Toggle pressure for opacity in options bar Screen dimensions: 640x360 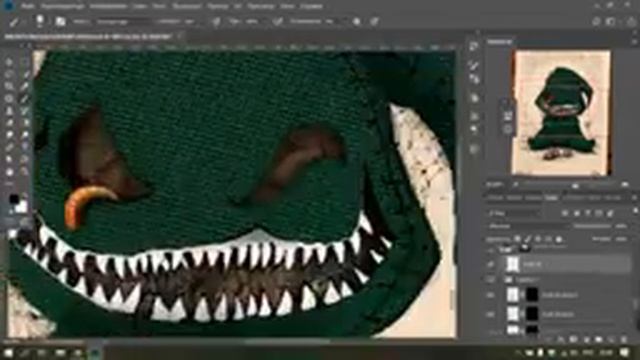point(216,21)
